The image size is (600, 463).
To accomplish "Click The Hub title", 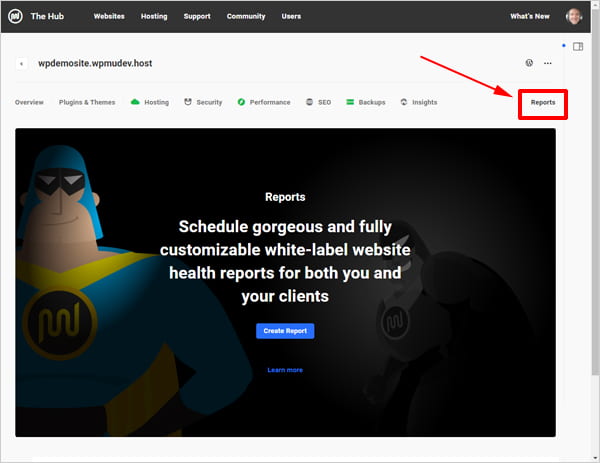I will pyautogui.click(x=47, y=16).
